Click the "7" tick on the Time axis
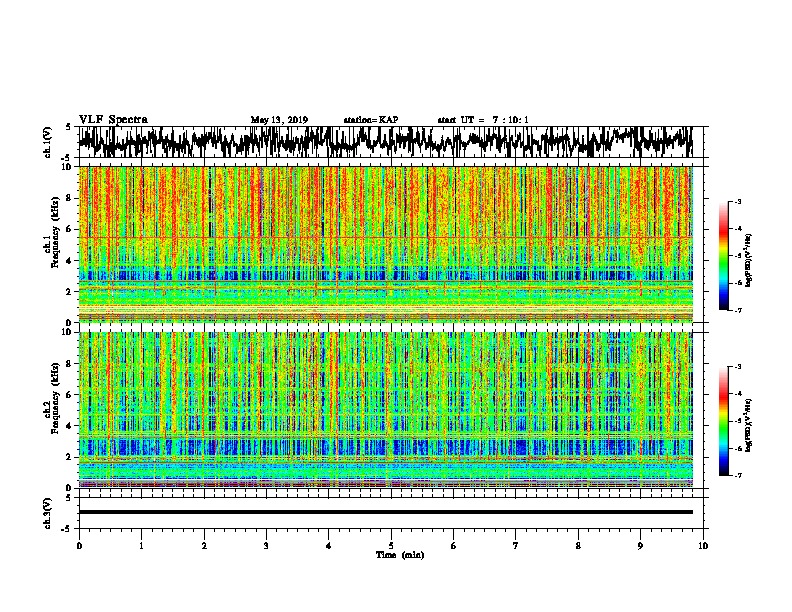 click(516, 546)
